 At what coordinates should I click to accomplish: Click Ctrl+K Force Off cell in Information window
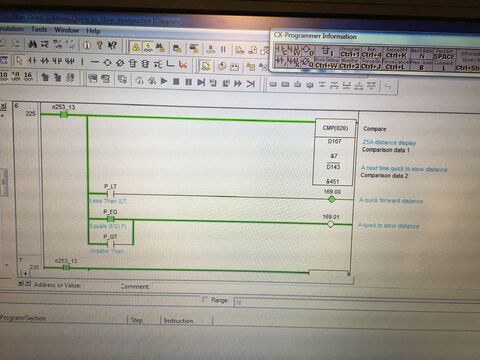(x=396, y=54)
